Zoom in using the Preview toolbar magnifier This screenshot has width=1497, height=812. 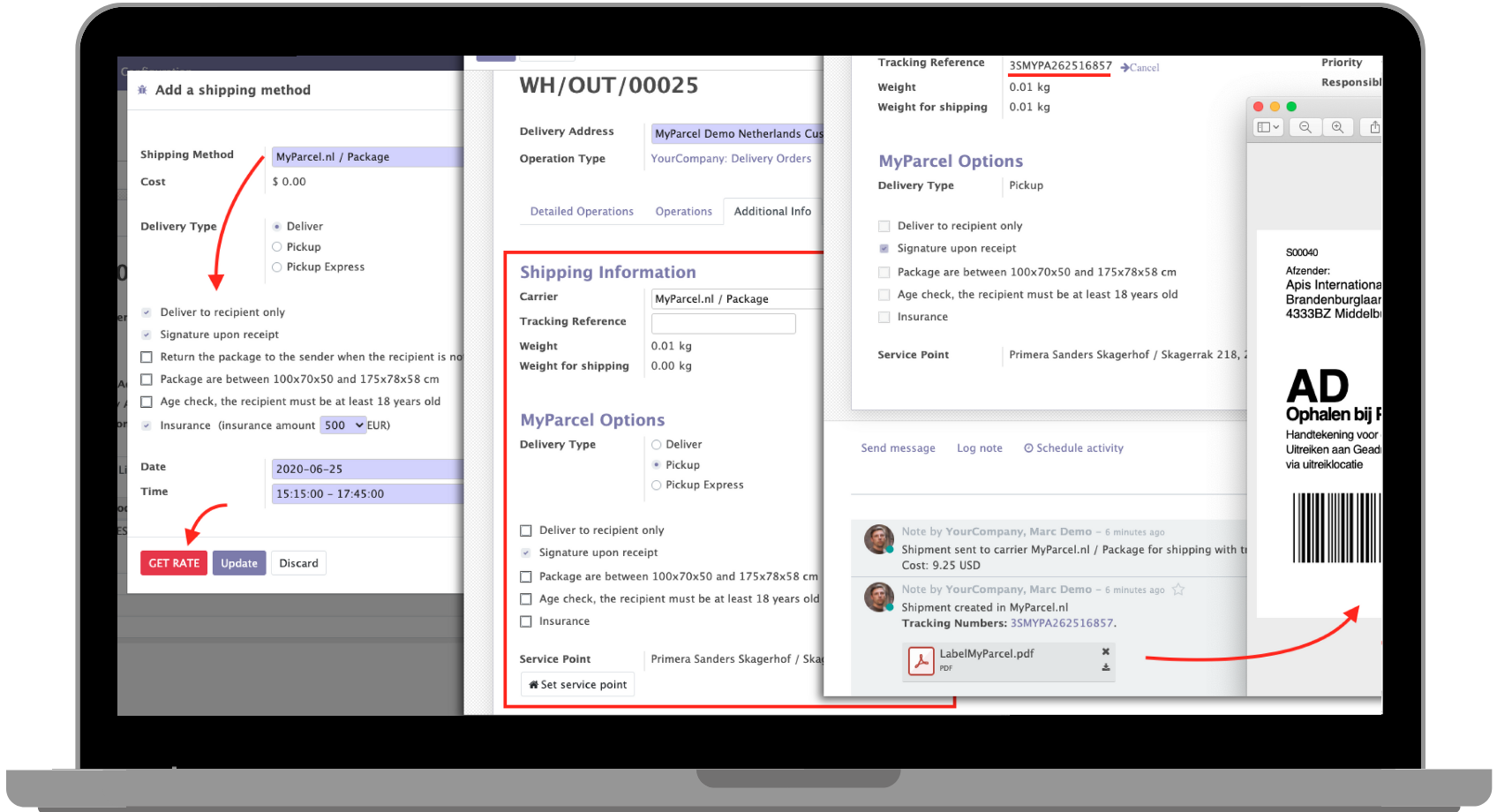click(1338, 127)
